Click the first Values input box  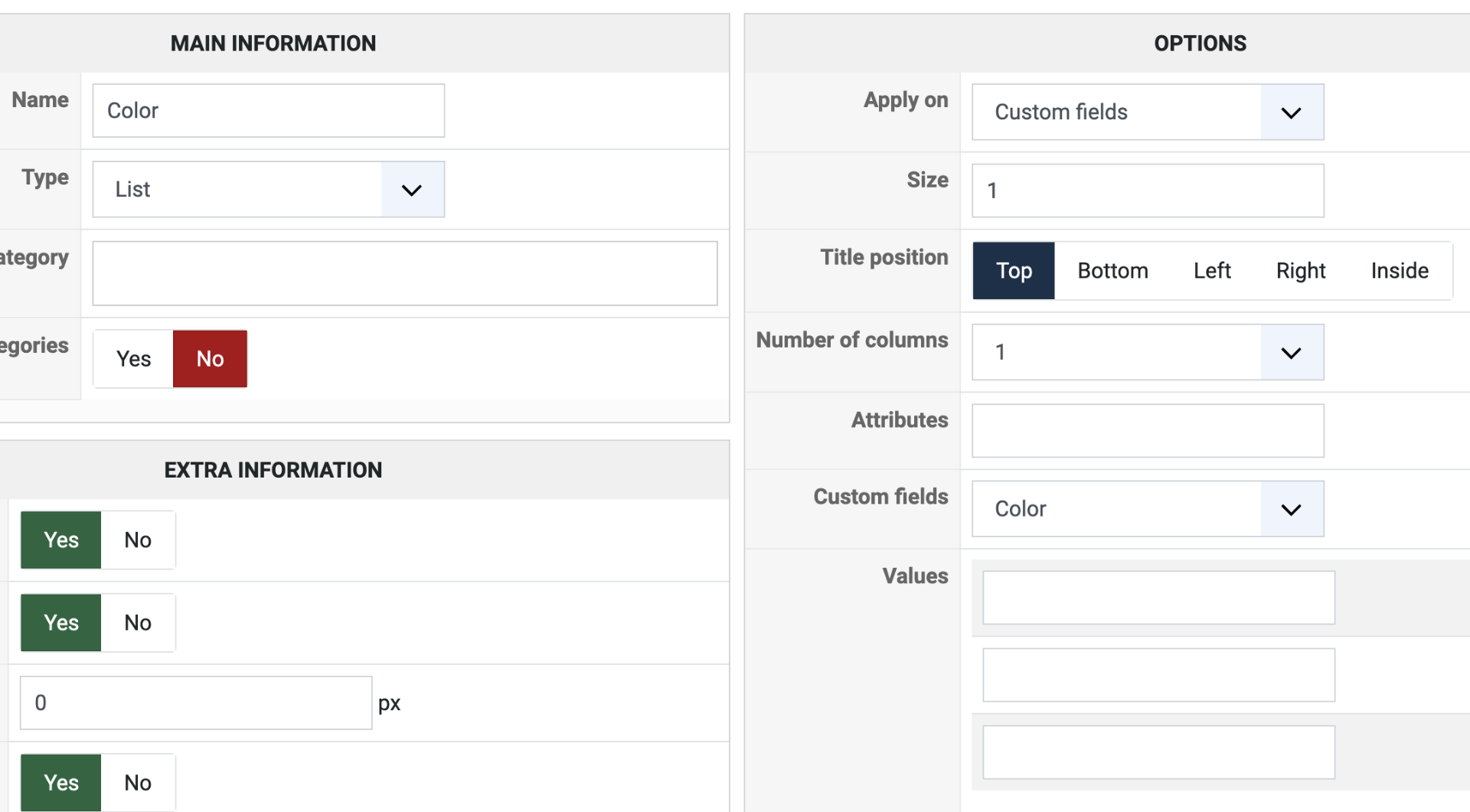click(1158, 598)
